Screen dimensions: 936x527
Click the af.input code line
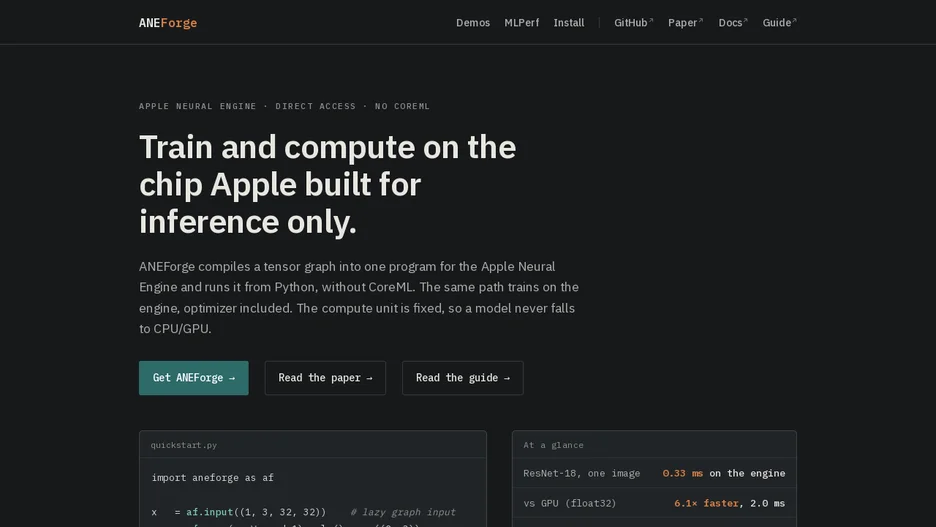303,512
